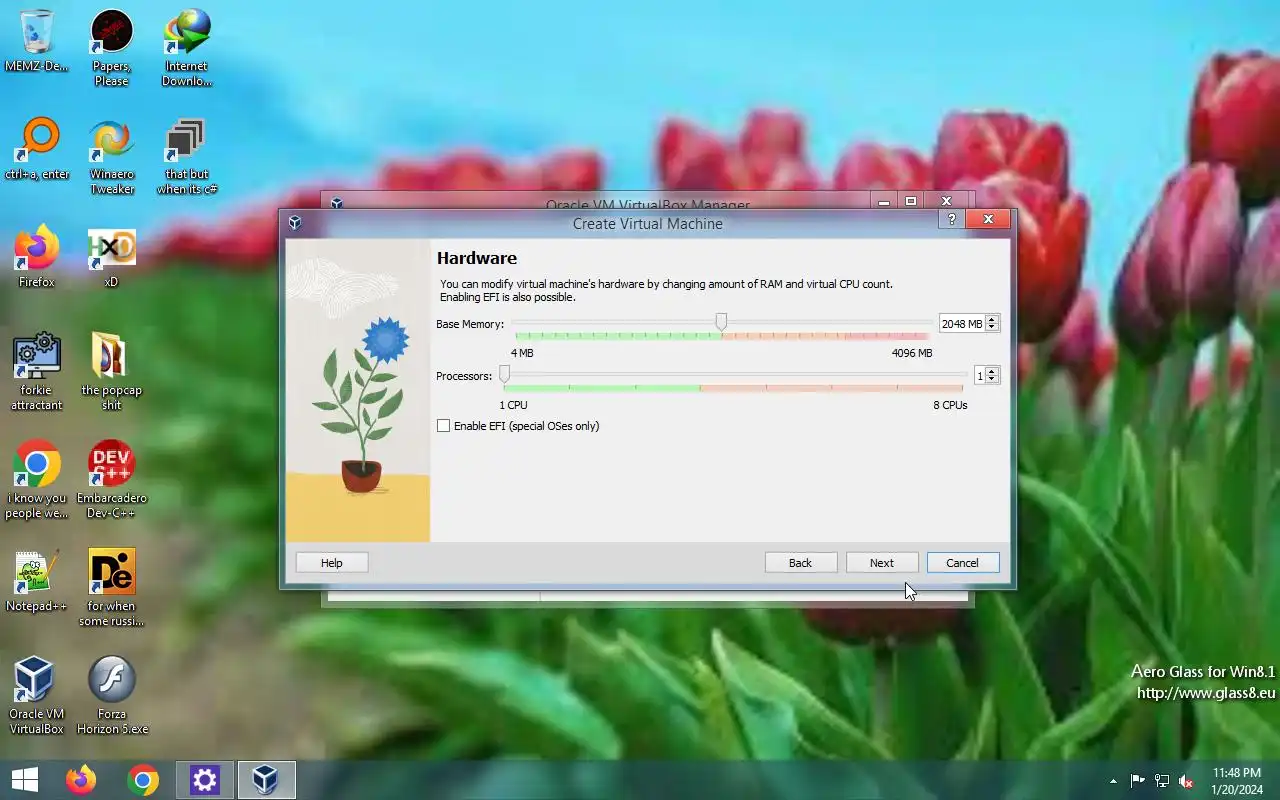1280x800 pixels.
Task: Cancel the Create Virtual Machine wizard
Action: pos(962,563)
